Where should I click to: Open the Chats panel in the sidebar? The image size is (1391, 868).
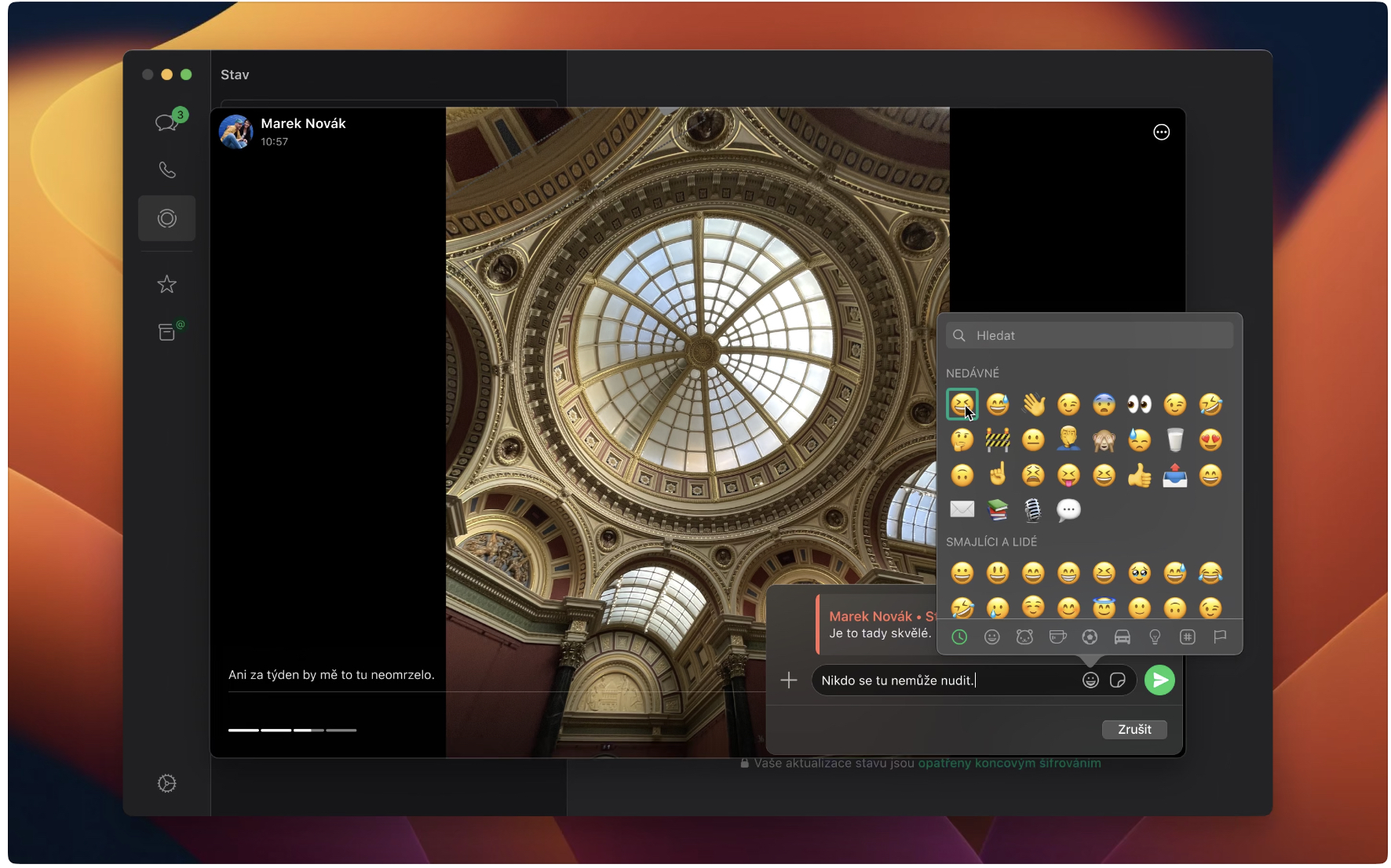coord(166,122)
